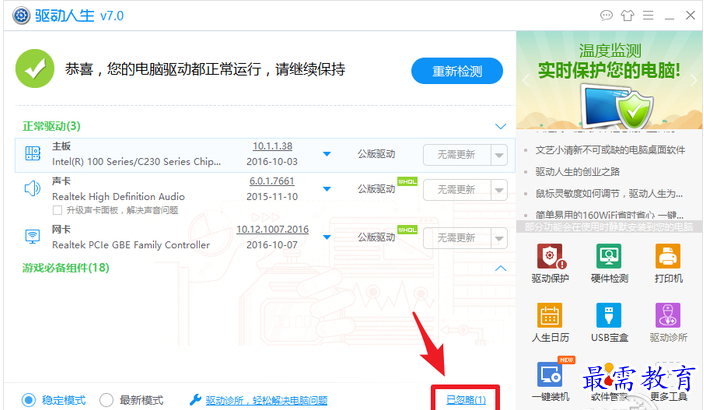This screenshot has height=410, width=704.
Task: Click date 2015-11-10 text
Action: tap(272, 197)
